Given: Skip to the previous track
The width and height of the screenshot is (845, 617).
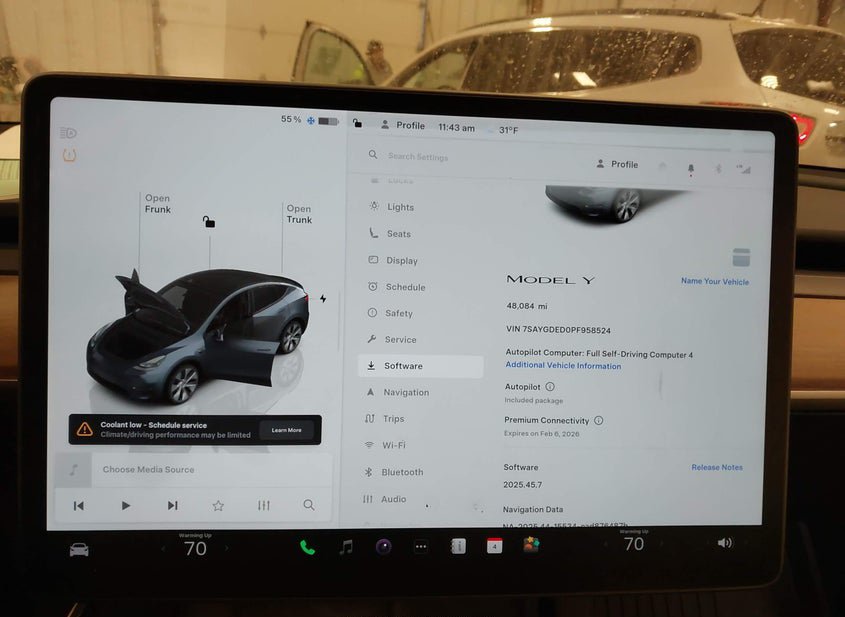Looking at the screenshot, I should 79,505.
